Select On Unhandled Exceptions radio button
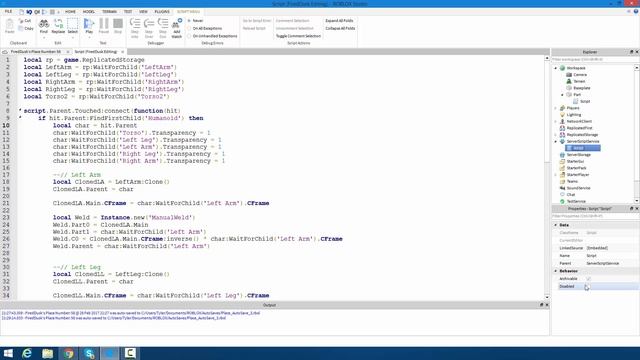 click(189, 36)
